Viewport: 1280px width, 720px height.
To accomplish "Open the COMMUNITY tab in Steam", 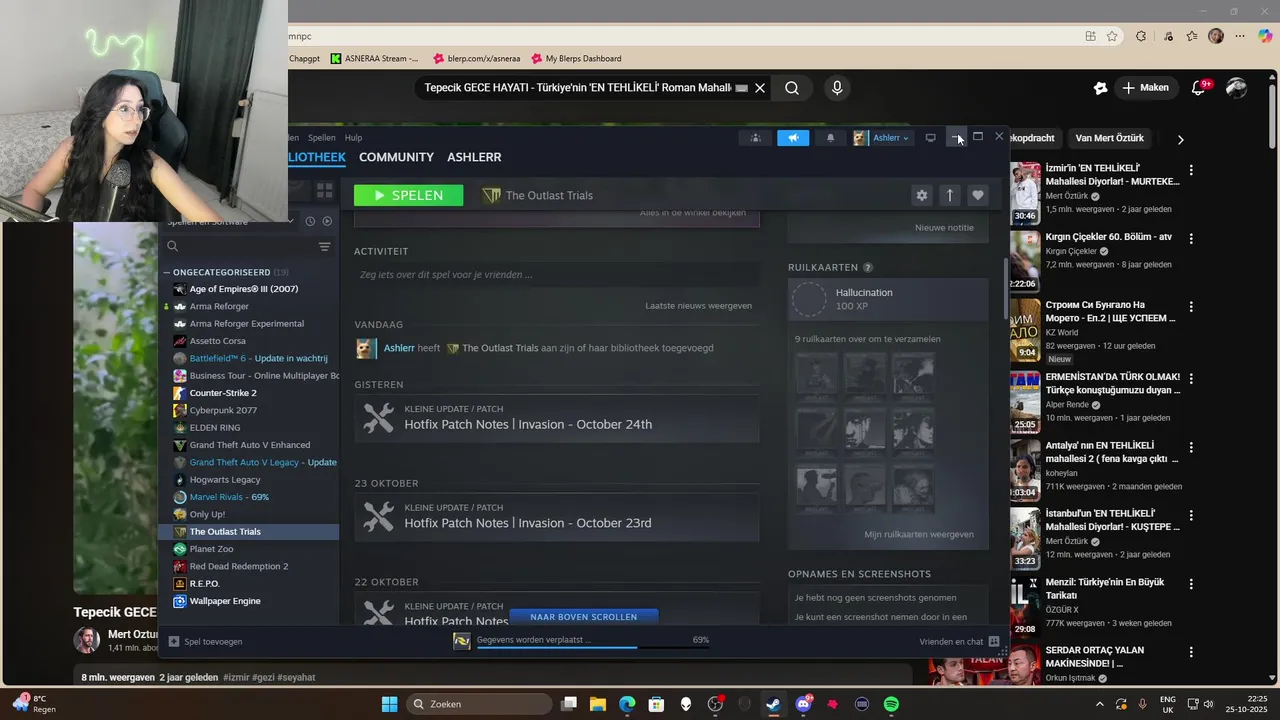I will [396, 157].
